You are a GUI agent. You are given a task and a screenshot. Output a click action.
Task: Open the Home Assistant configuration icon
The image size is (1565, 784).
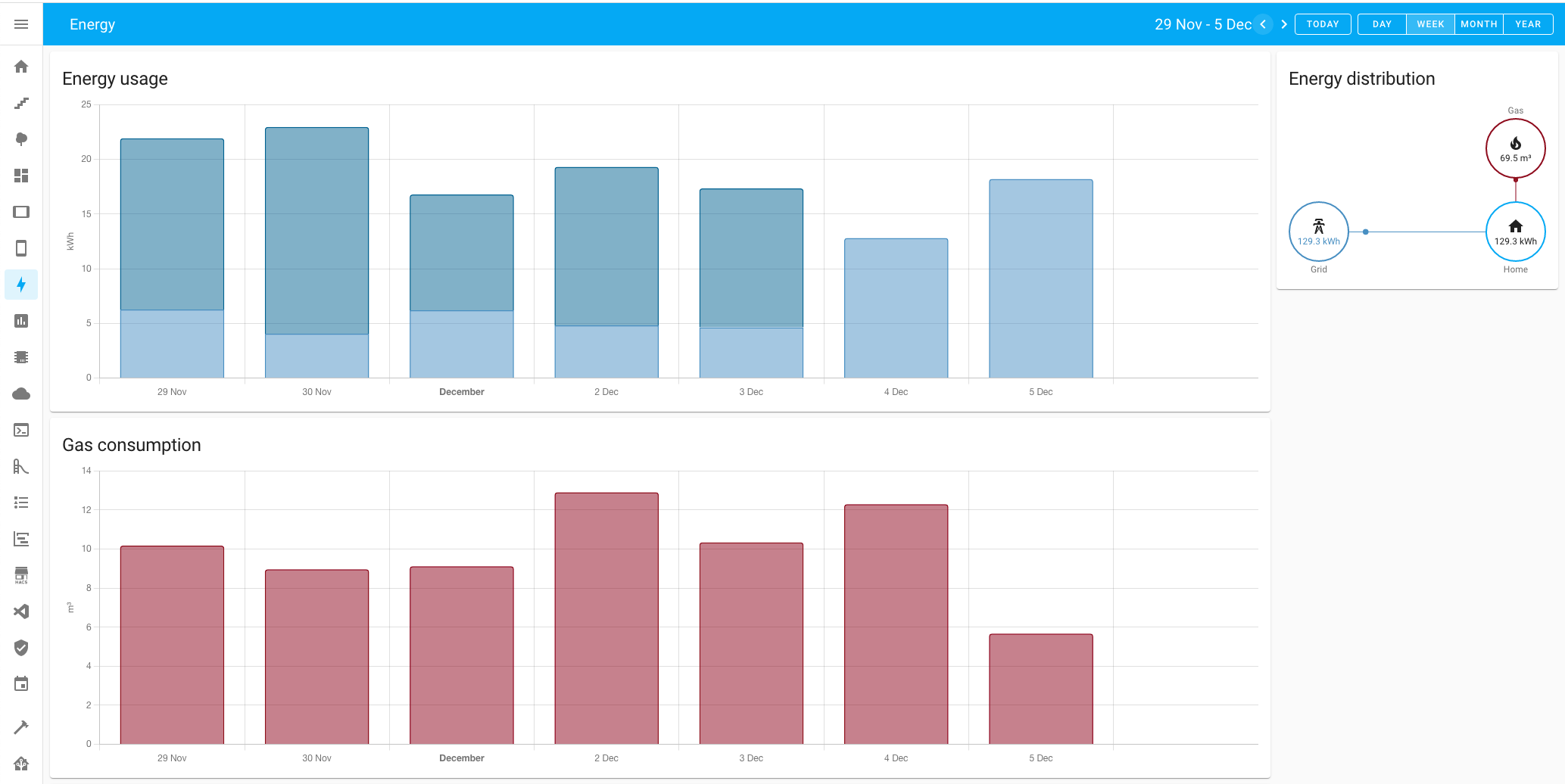click(x=21, y=764)
